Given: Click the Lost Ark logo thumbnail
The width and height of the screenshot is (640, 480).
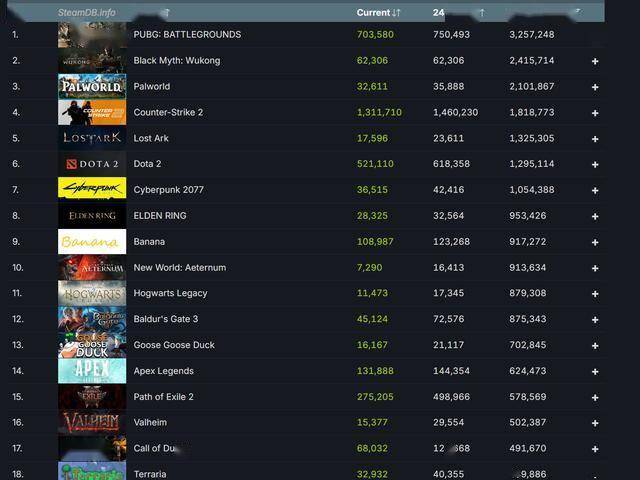Looking at the screenshot, I should click(x=92, y=138).
